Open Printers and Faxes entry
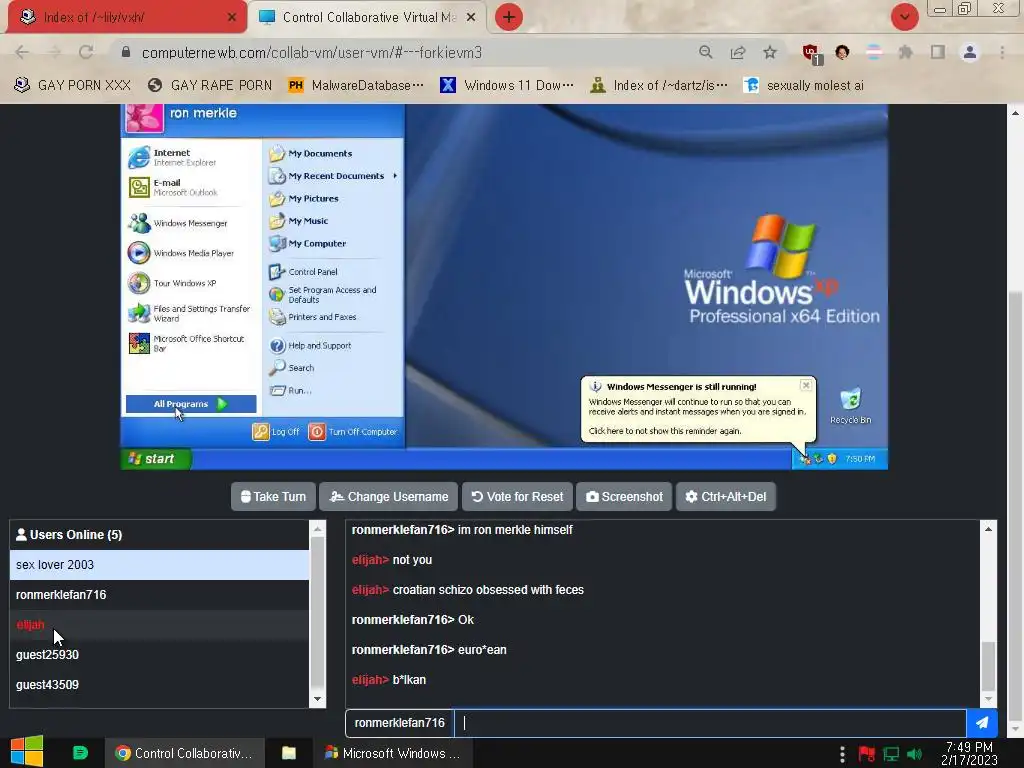Viewport: 1024px width, 768px height. tap(312, 317)
